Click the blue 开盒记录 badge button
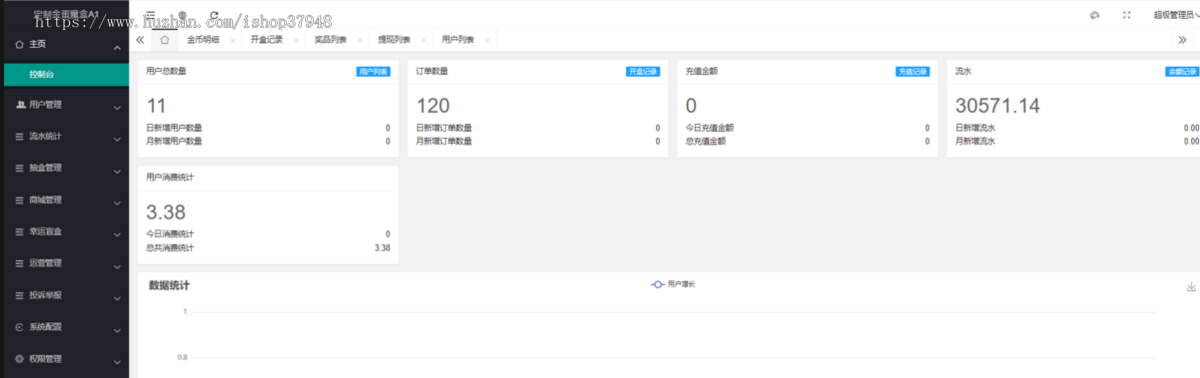 pos(643,72)
